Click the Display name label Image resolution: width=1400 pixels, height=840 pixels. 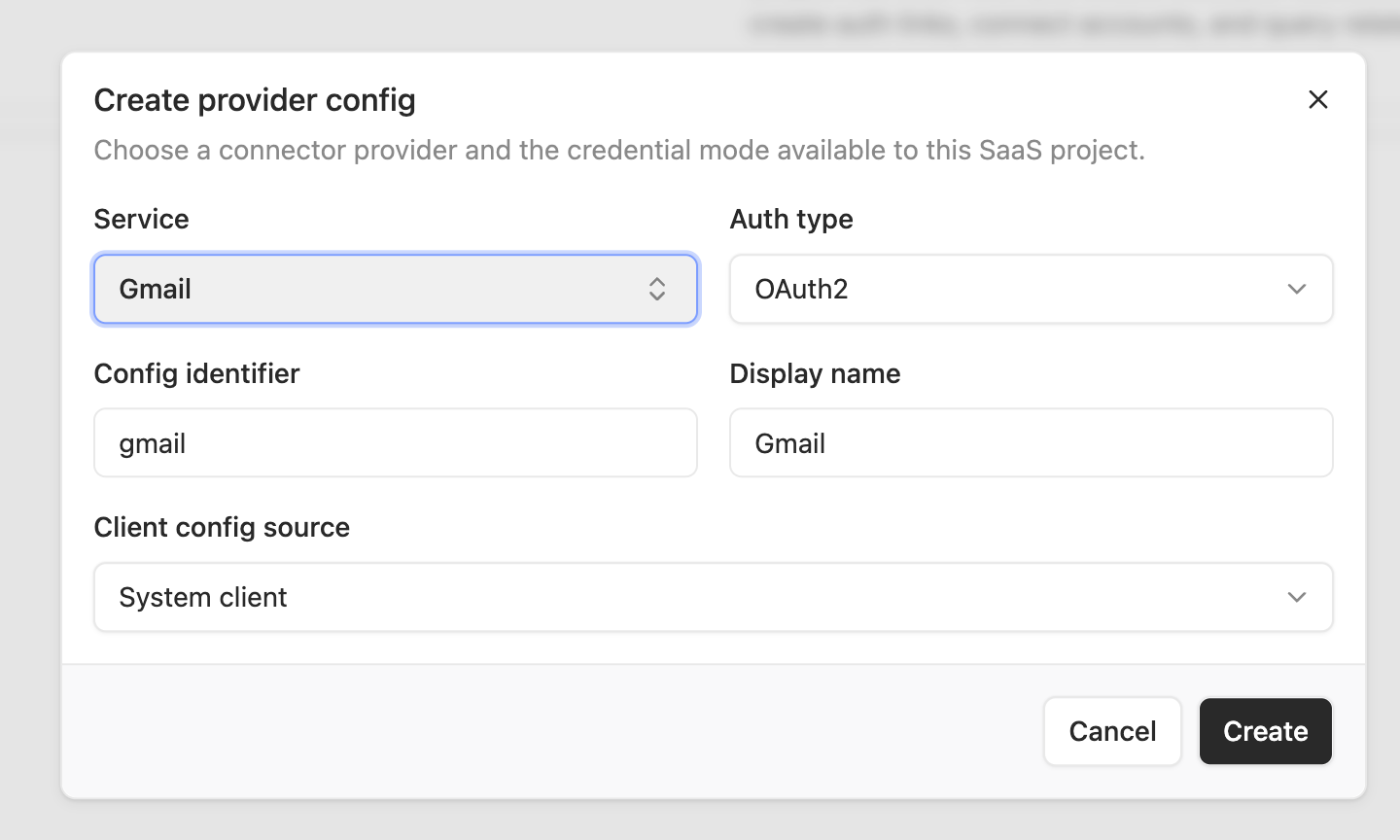(x=815, y=373)
